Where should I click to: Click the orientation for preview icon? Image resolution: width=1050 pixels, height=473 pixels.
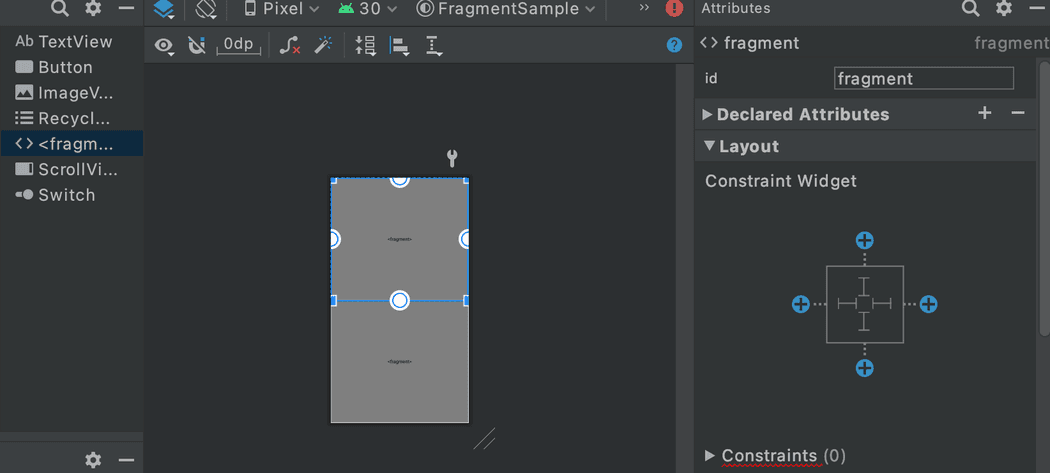coord(206,9)
